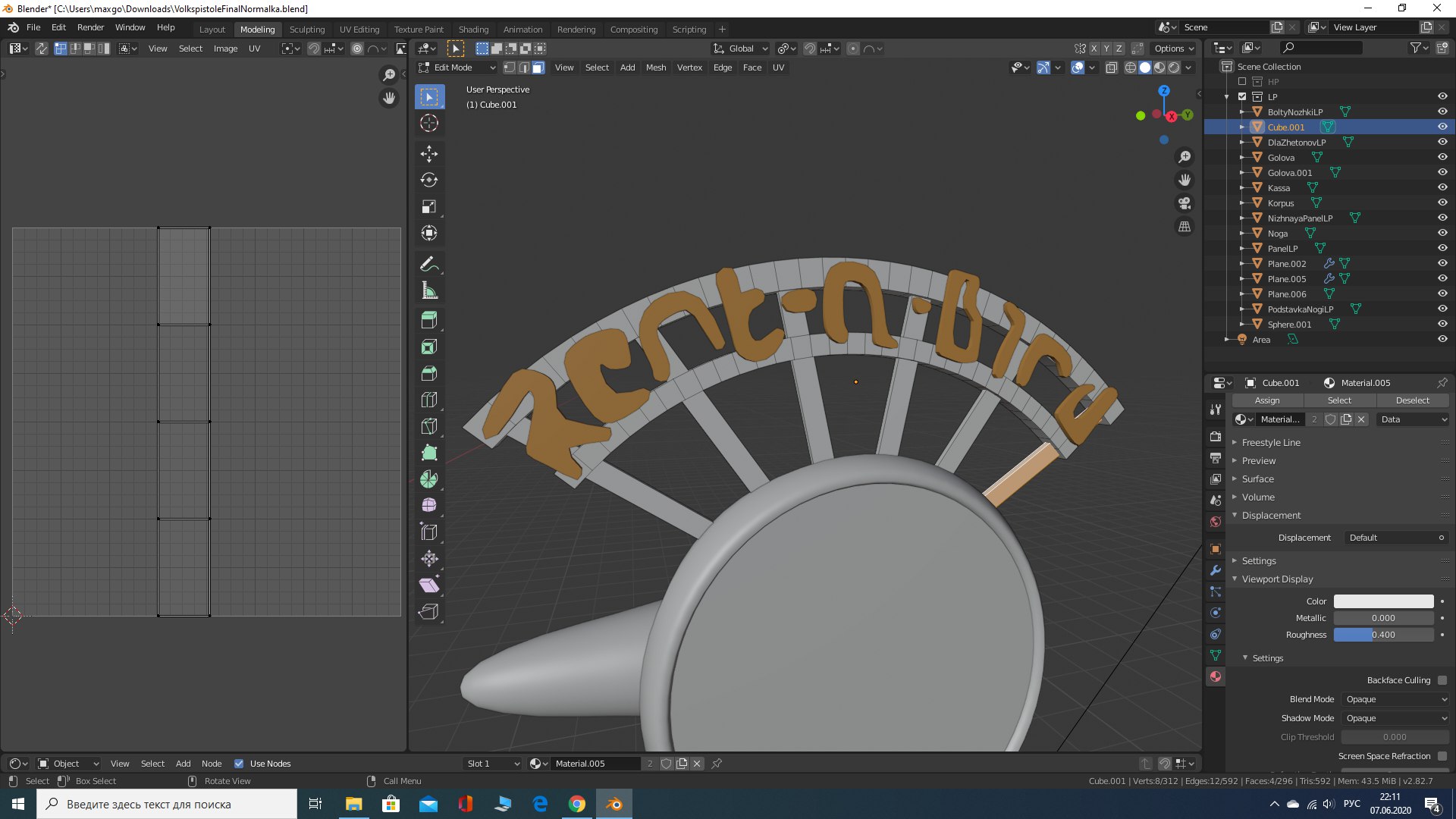This screenshot has width=1456, height=819.
Task: Open the Image menu in UV editor
Action: (225, 49)
